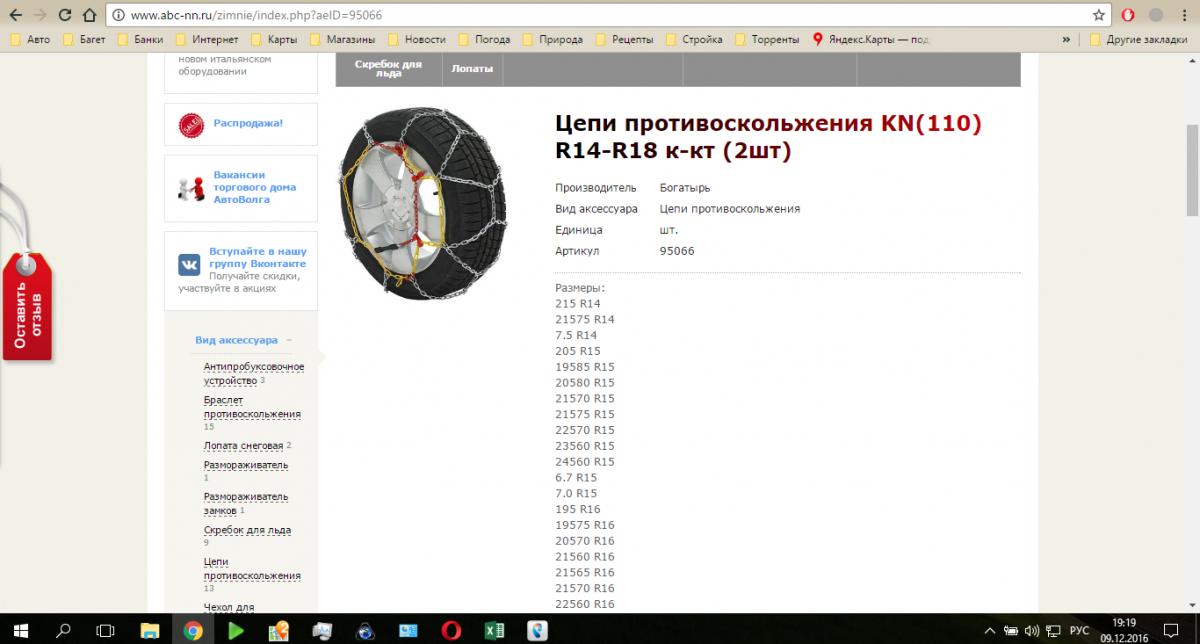
Task: Click the Opera extension icon in toolbar
Action: click(1126, 16)
